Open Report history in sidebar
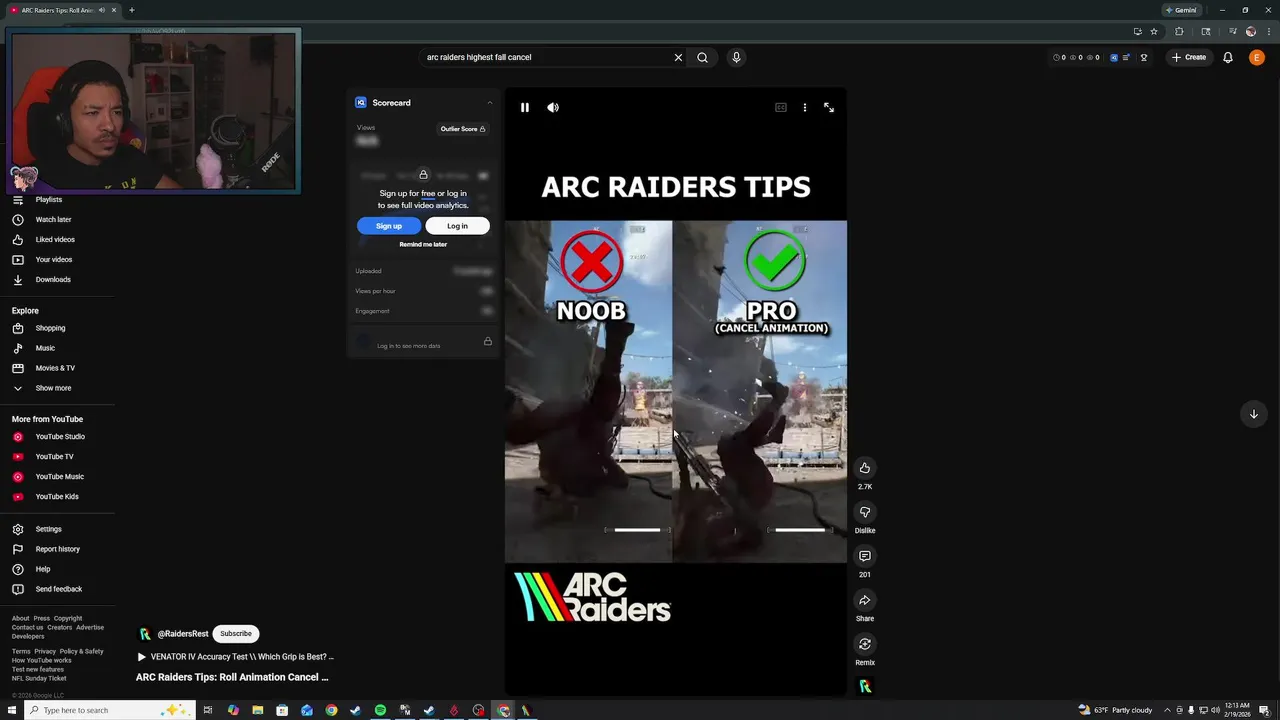This screenshot has width=1280, height=720. click(x=57, y=549)
